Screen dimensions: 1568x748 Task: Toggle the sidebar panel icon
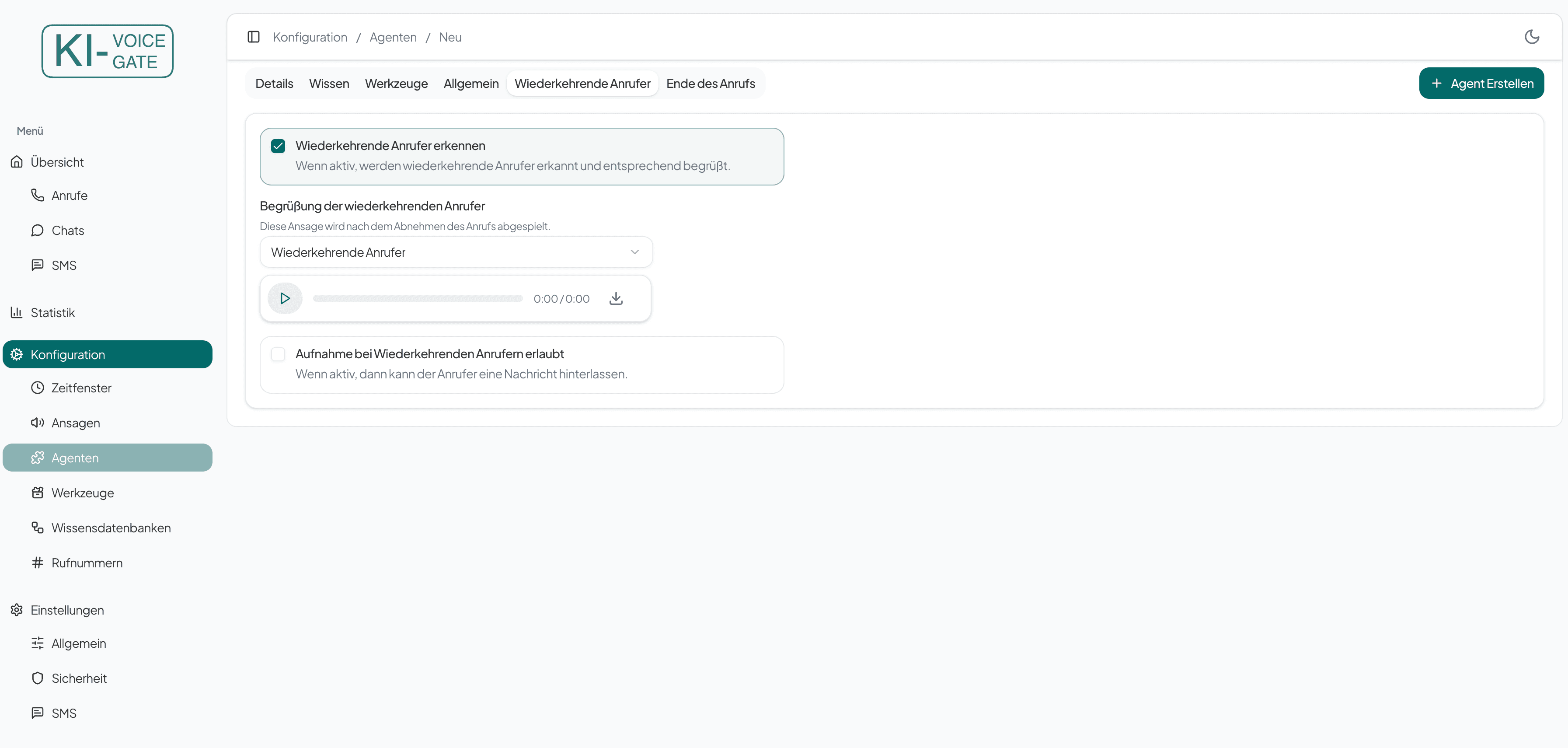[253, 37]
